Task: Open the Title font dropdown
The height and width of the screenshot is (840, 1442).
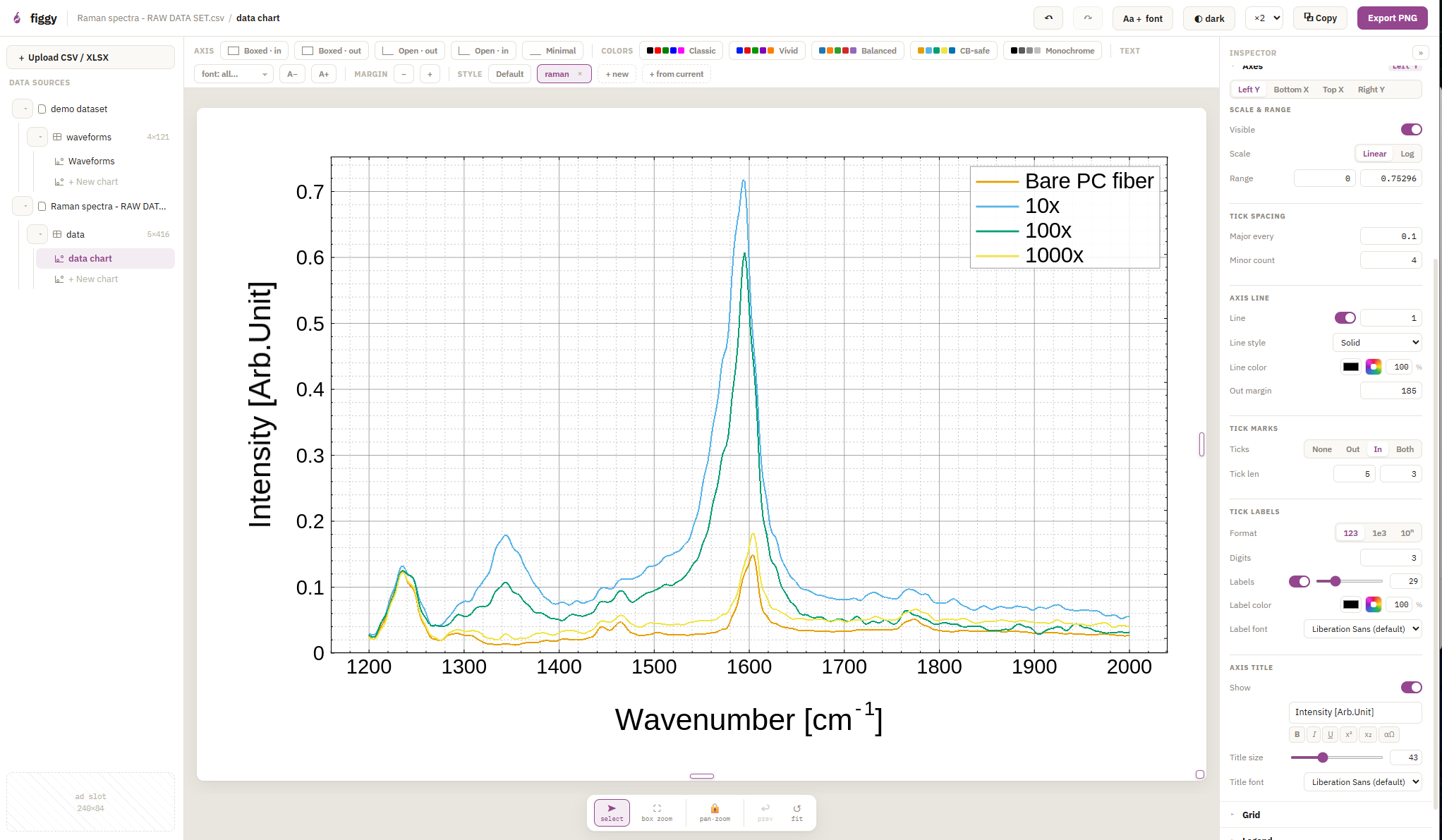Action: tap(1362, 782)
